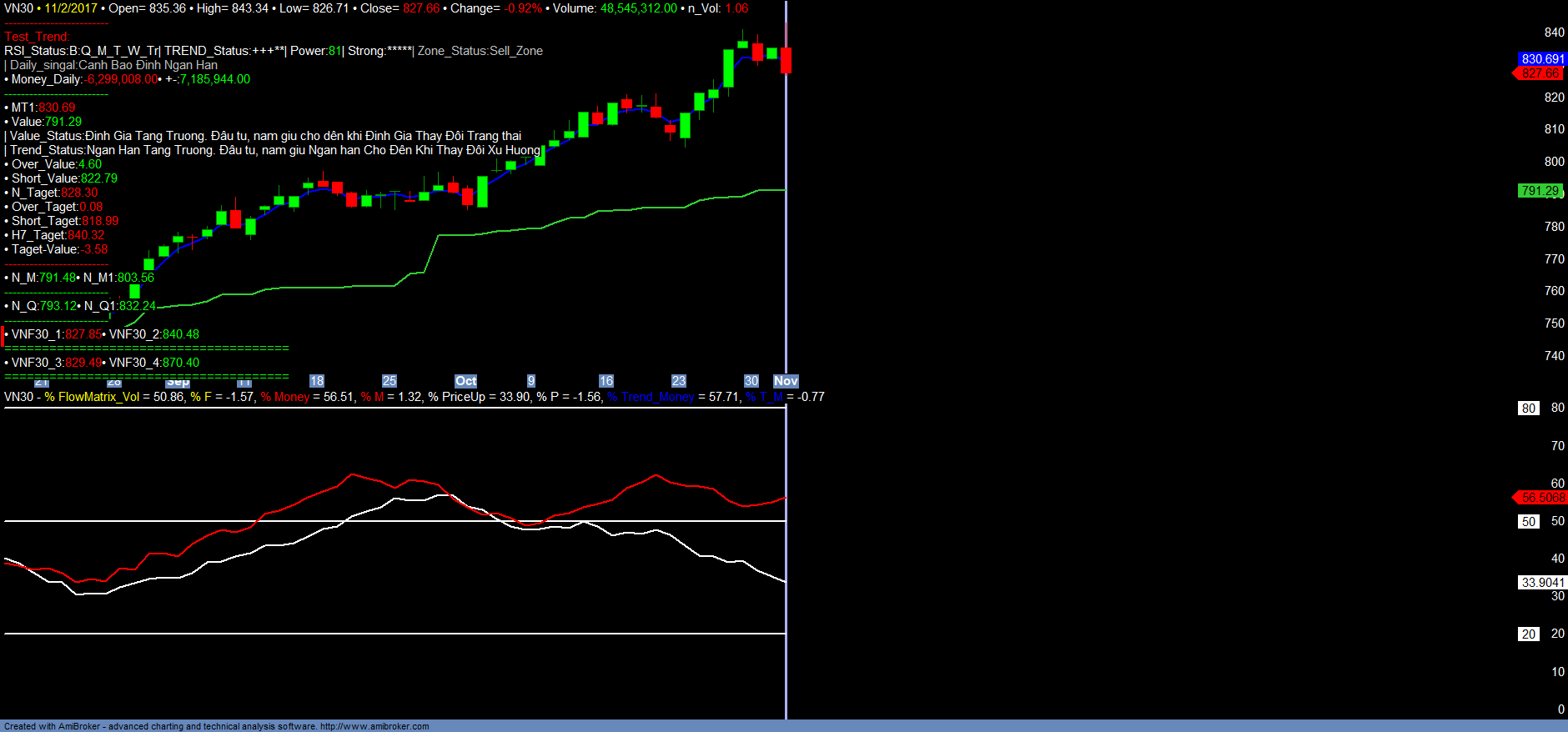Select the yellow "% FlowMatrix_Vol" indicator label

click(x=92, y=397)
